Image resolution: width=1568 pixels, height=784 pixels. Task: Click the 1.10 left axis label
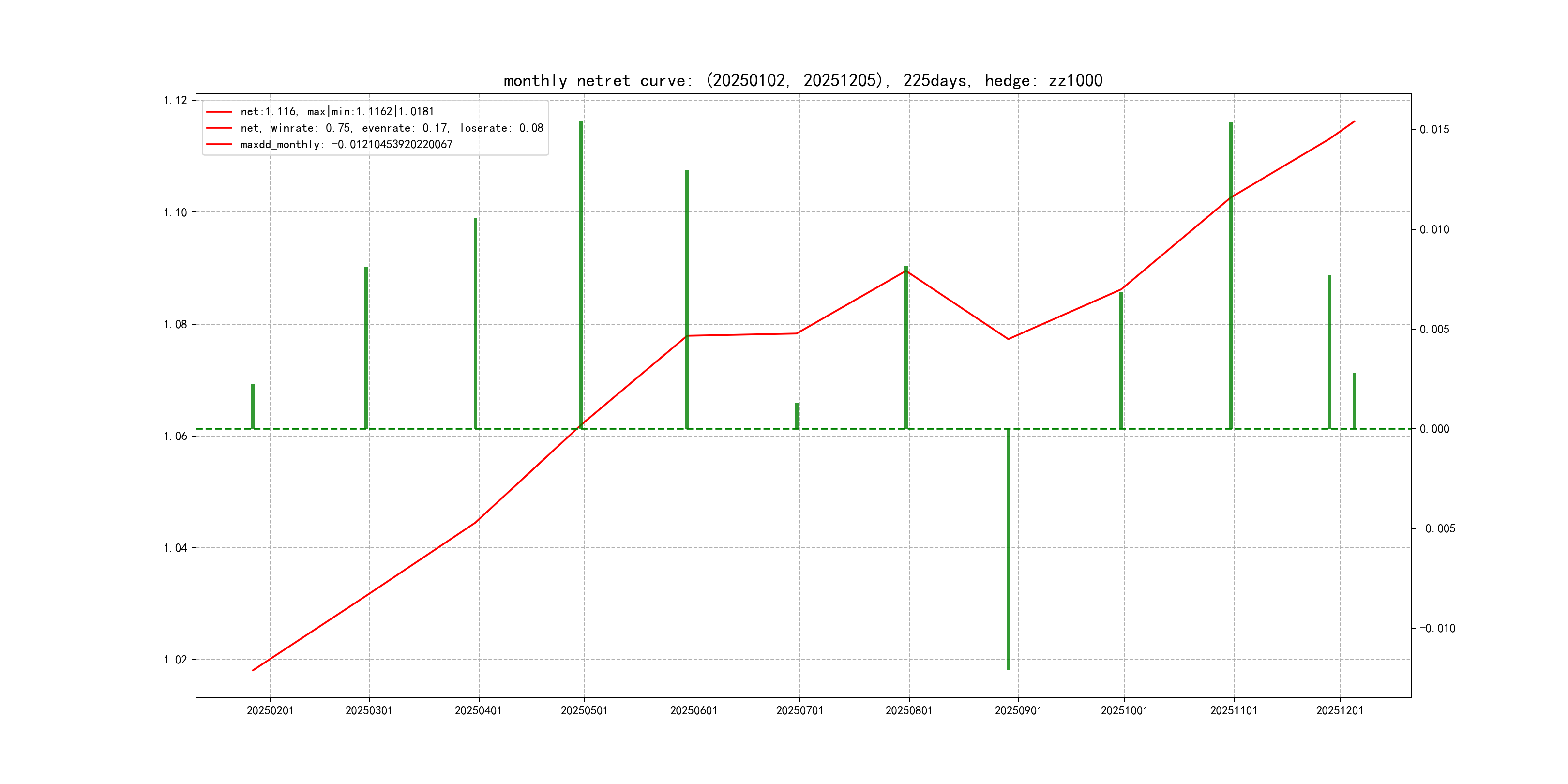tap(175, 212)
